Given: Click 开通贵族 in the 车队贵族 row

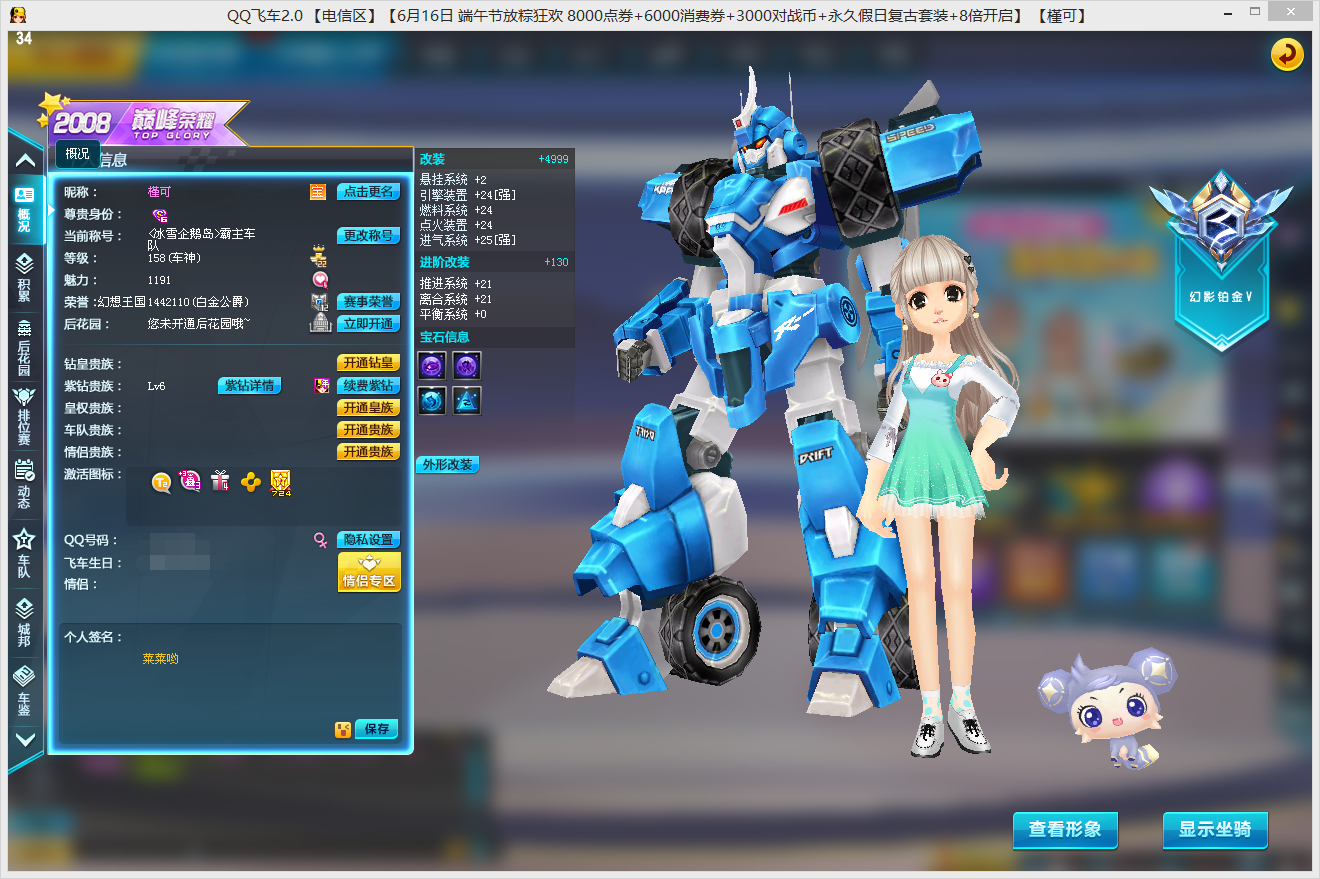Looking at the screenshot, I should coord(369,430).
